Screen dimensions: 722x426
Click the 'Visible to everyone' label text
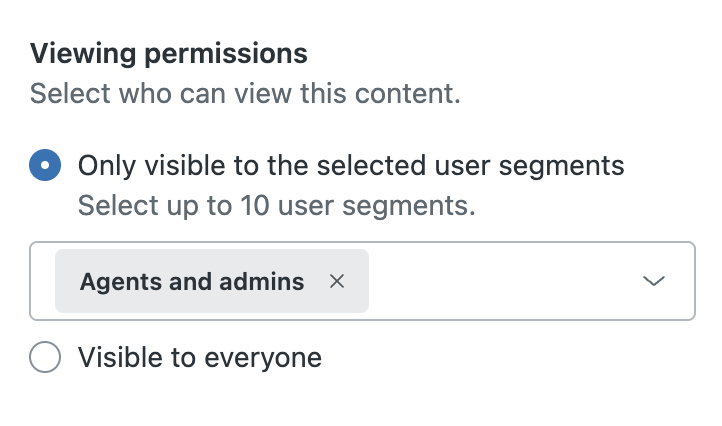tap(200, 357)
